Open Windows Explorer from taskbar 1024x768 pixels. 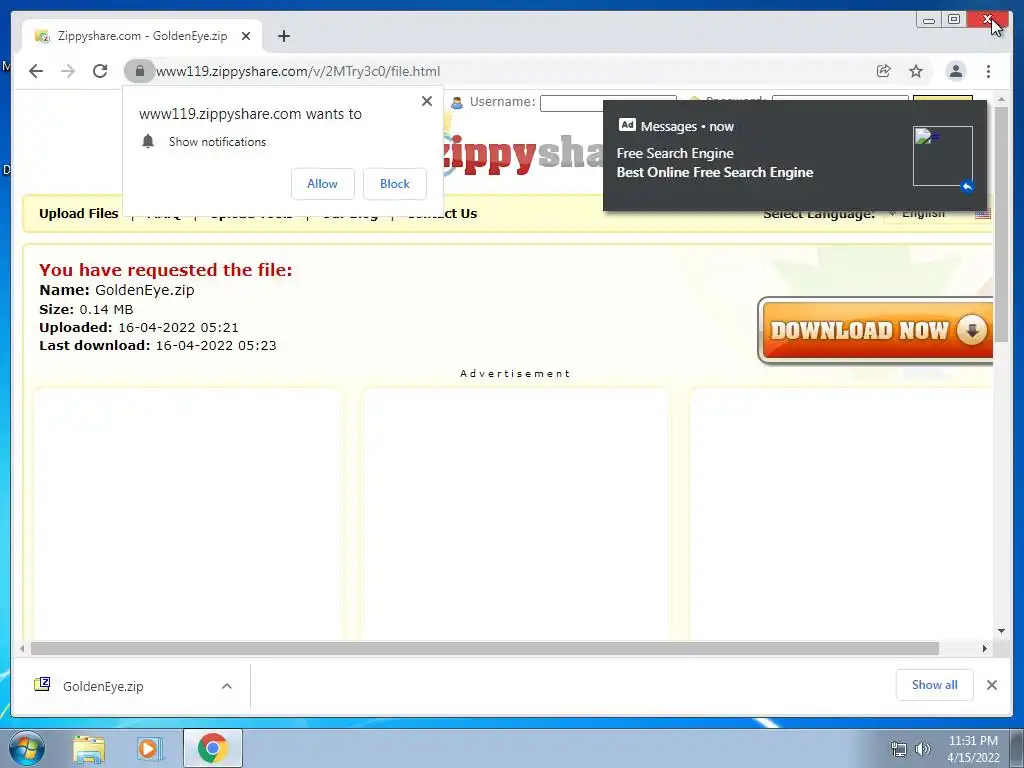[x=88, y=749]
